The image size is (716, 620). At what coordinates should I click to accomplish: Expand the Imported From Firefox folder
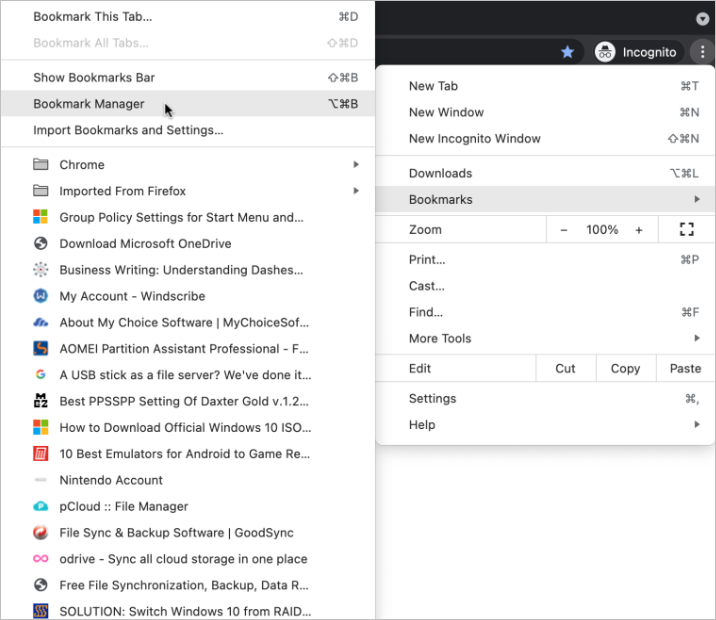(x=122, y=191)
